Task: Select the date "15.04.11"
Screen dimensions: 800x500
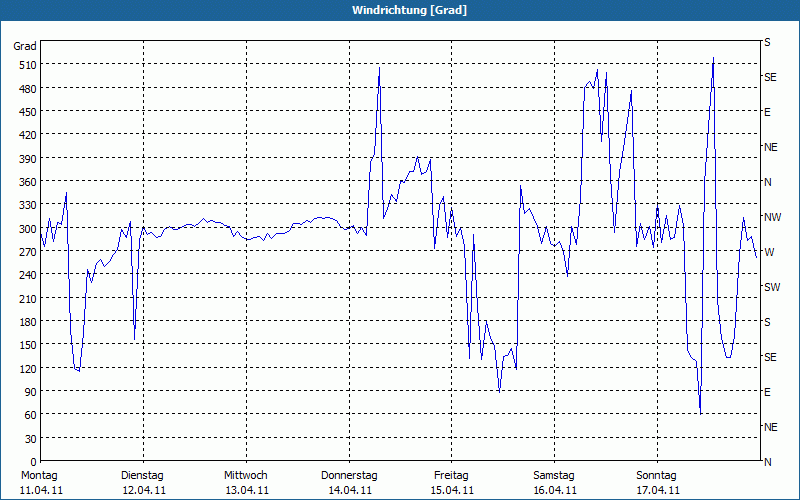Action: (452, 491)
